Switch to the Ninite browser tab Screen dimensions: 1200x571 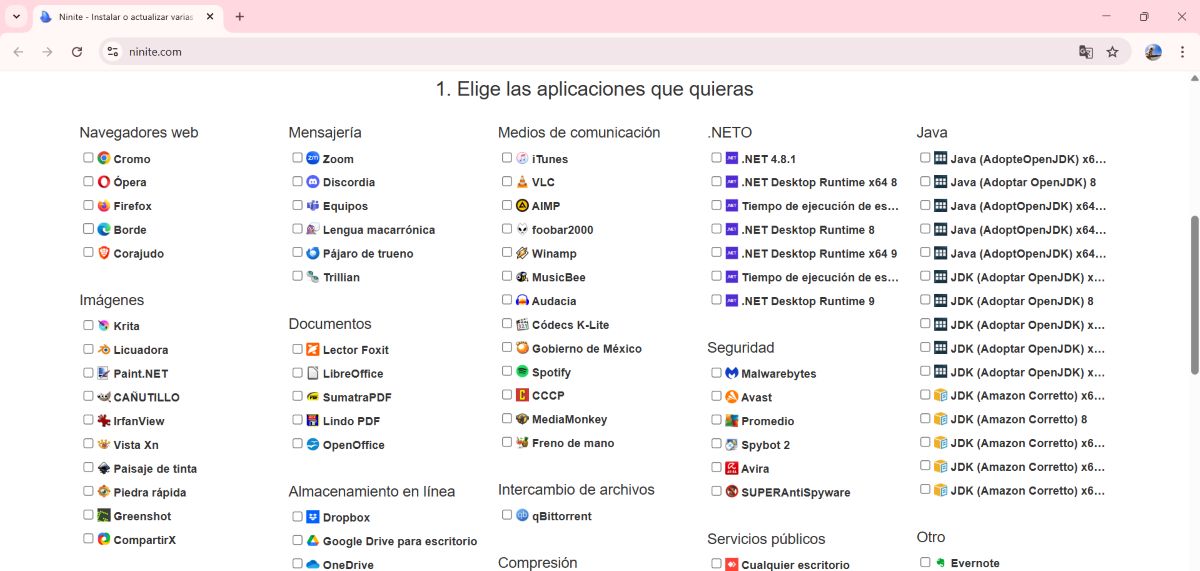(127, 17)
